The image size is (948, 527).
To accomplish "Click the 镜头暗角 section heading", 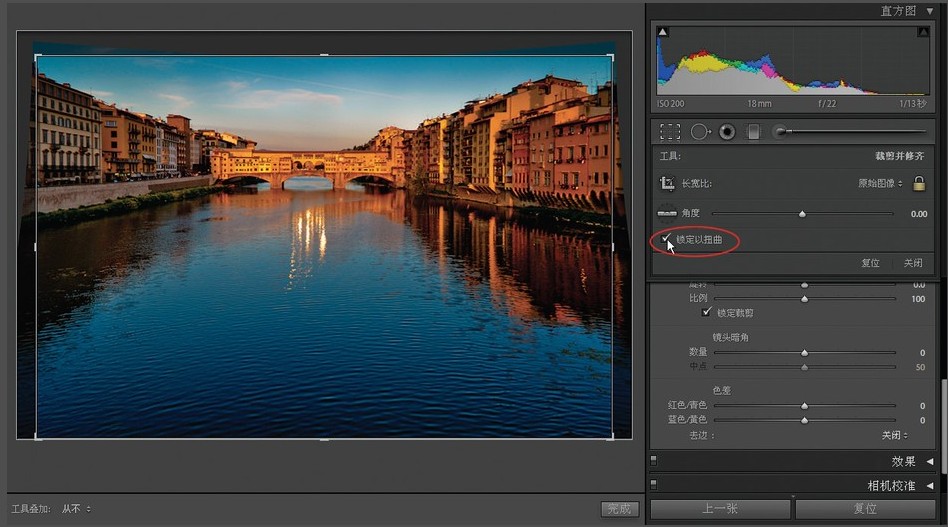I will (x=730, y=337).
